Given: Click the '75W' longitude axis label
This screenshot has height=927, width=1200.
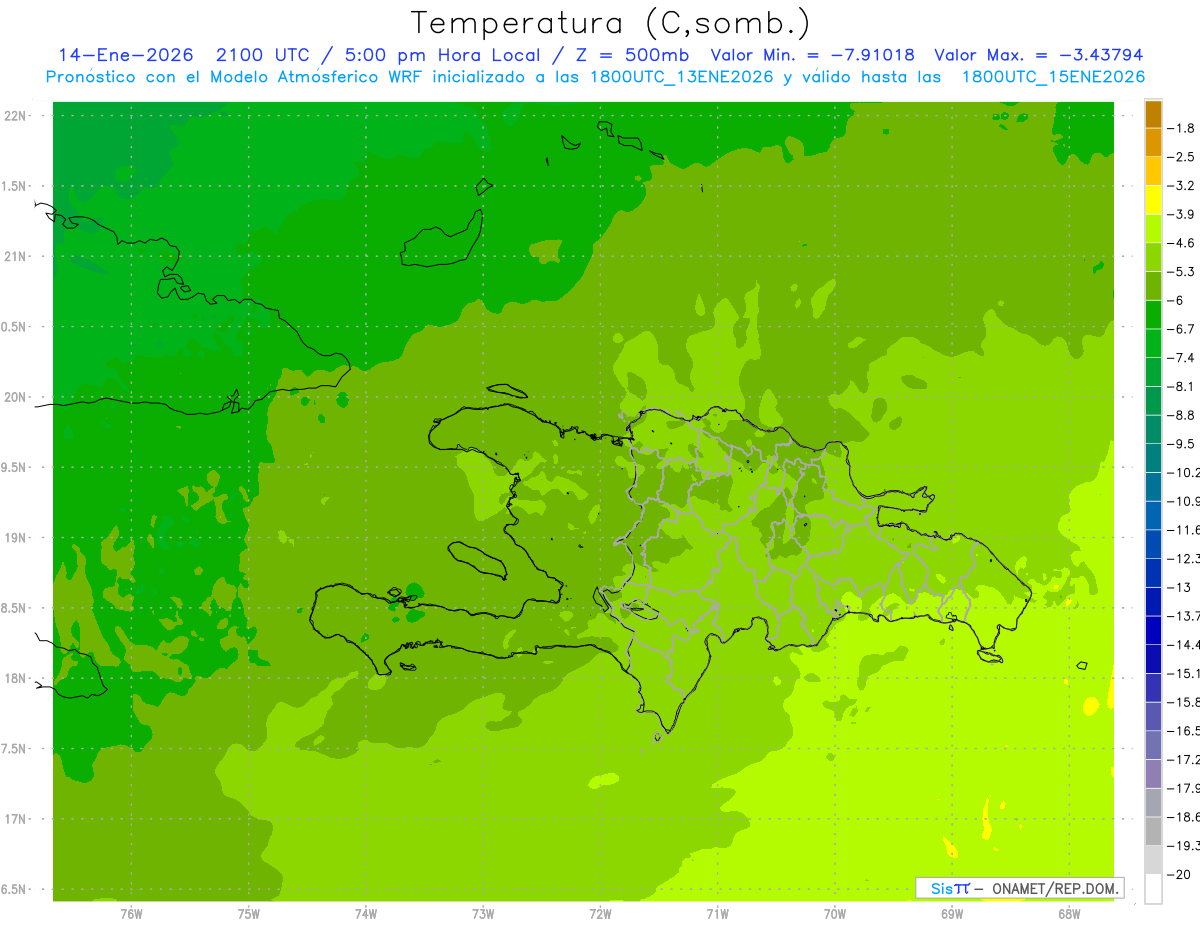Looking at the screenshot, I should pyautogui.click(x=248, y=913).
